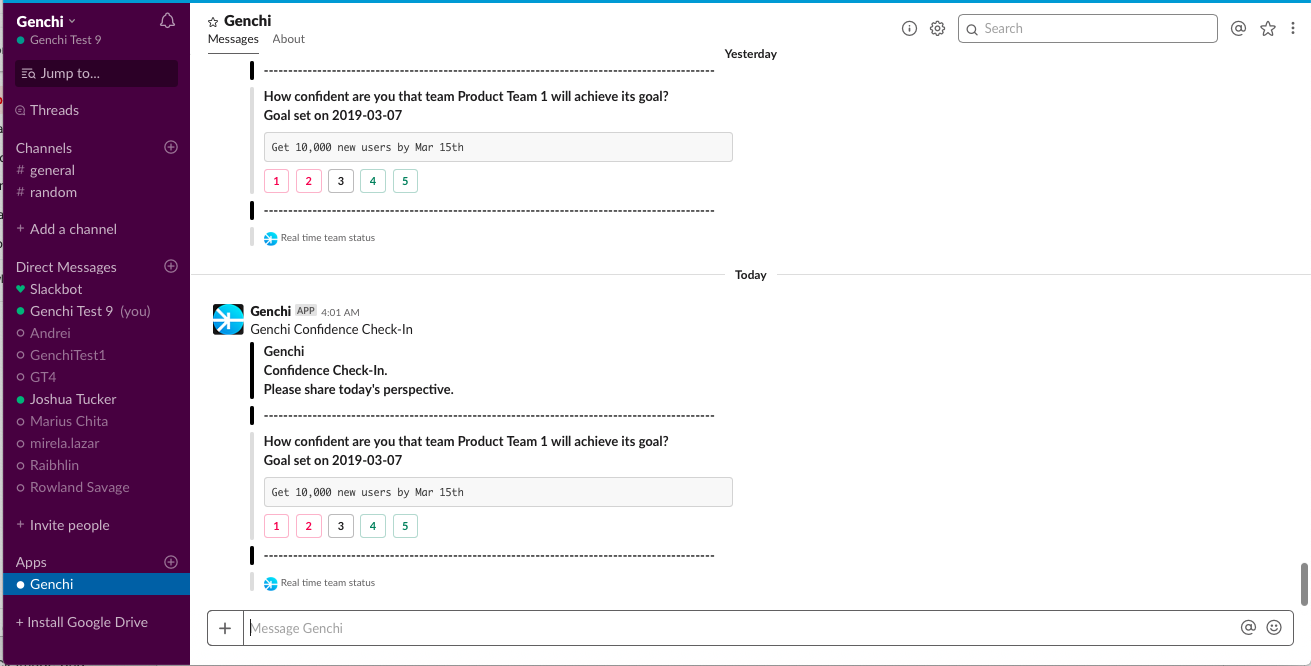Select confidence rating 5 in today's check-in
This screenshot has width=1311, height=666.
(x=405, y=526)
